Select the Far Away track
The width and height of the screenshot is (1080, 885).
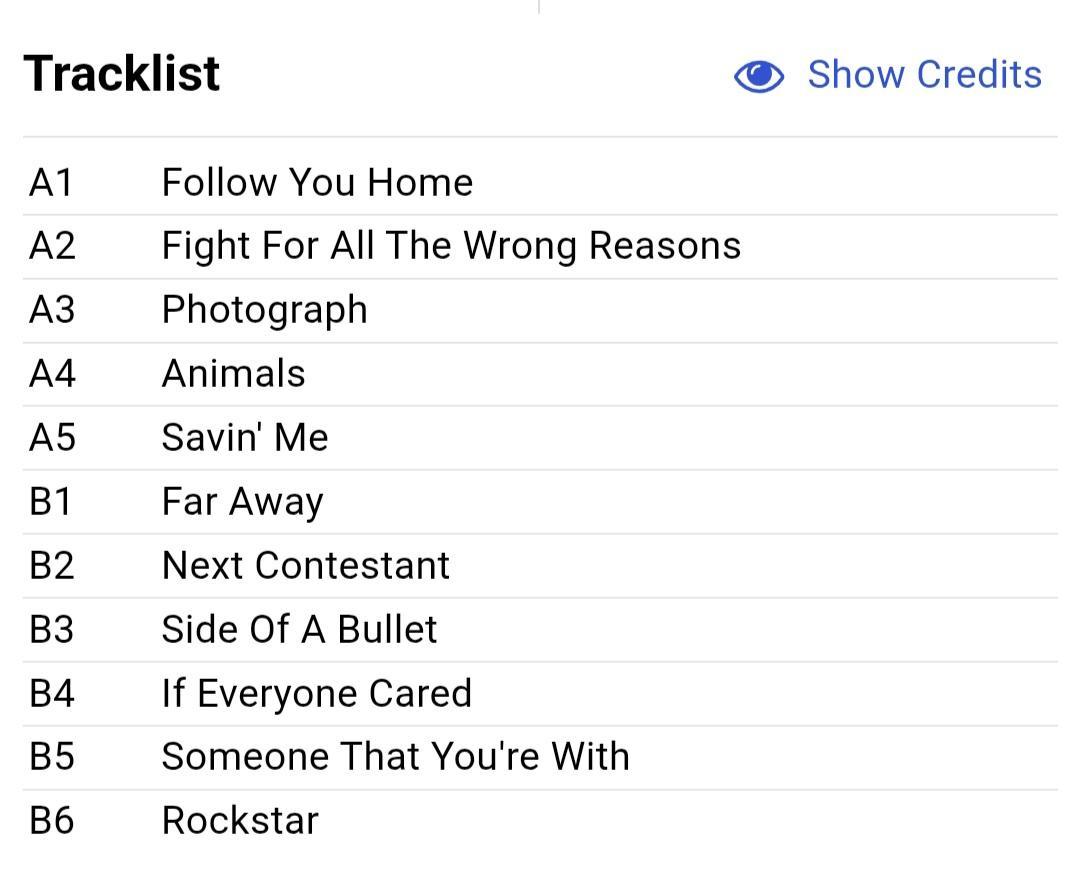[x=243, y=501]
